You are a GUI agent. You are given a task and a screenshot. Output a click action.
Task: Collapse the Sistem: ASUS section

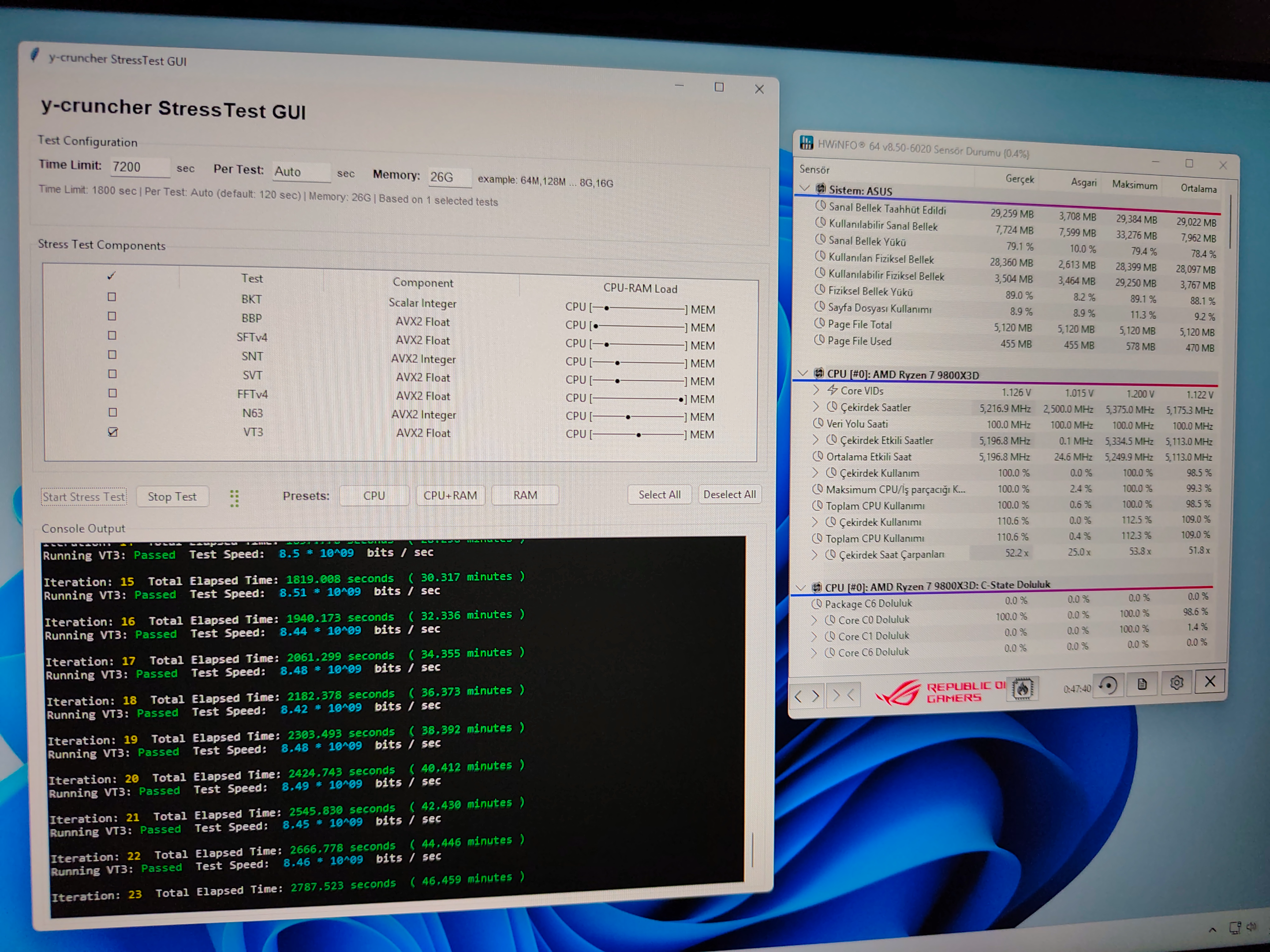pos(805,188)
